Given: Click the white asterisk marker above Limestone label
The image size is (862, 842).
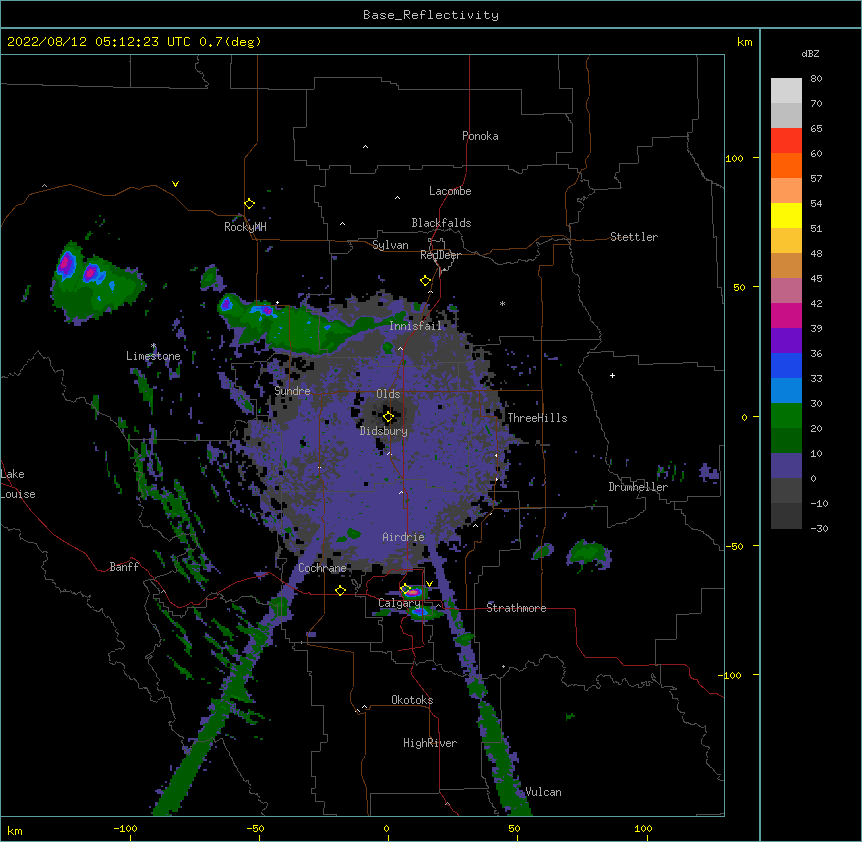Looking at the screenshot, I should pos(153,346).
